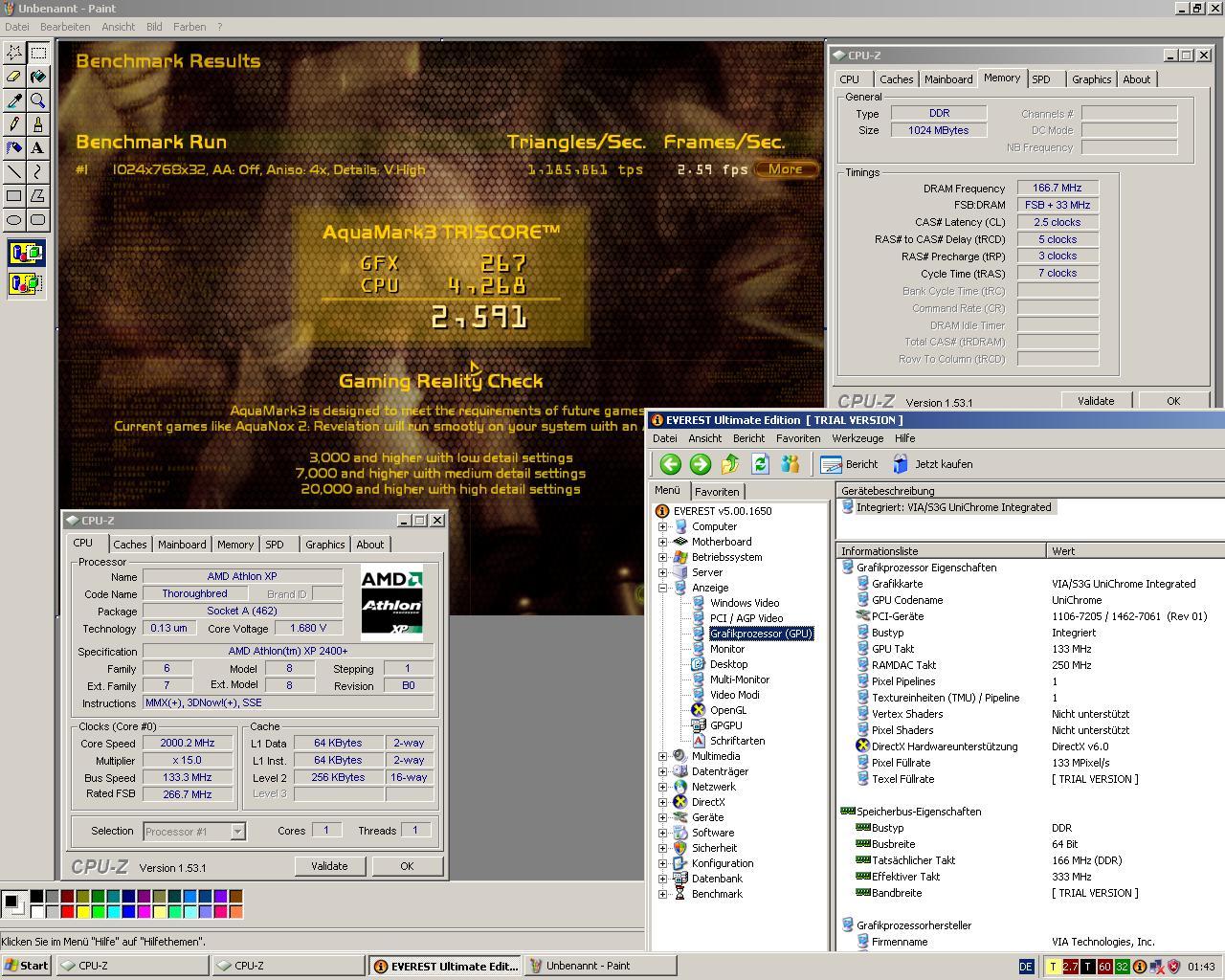The height and width of the screenshot is (980, 1225).
Task: Pick the Airbrush spray tool
Action: 14,148
